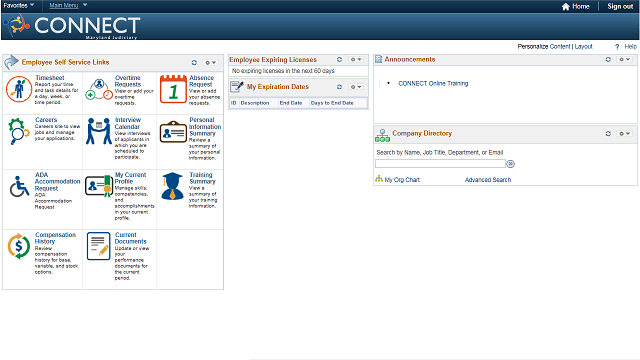This screenshot has height=360, width=640.
Task: Open the Personal Information Summary badge icon
Action: click(x=173, y=131)
